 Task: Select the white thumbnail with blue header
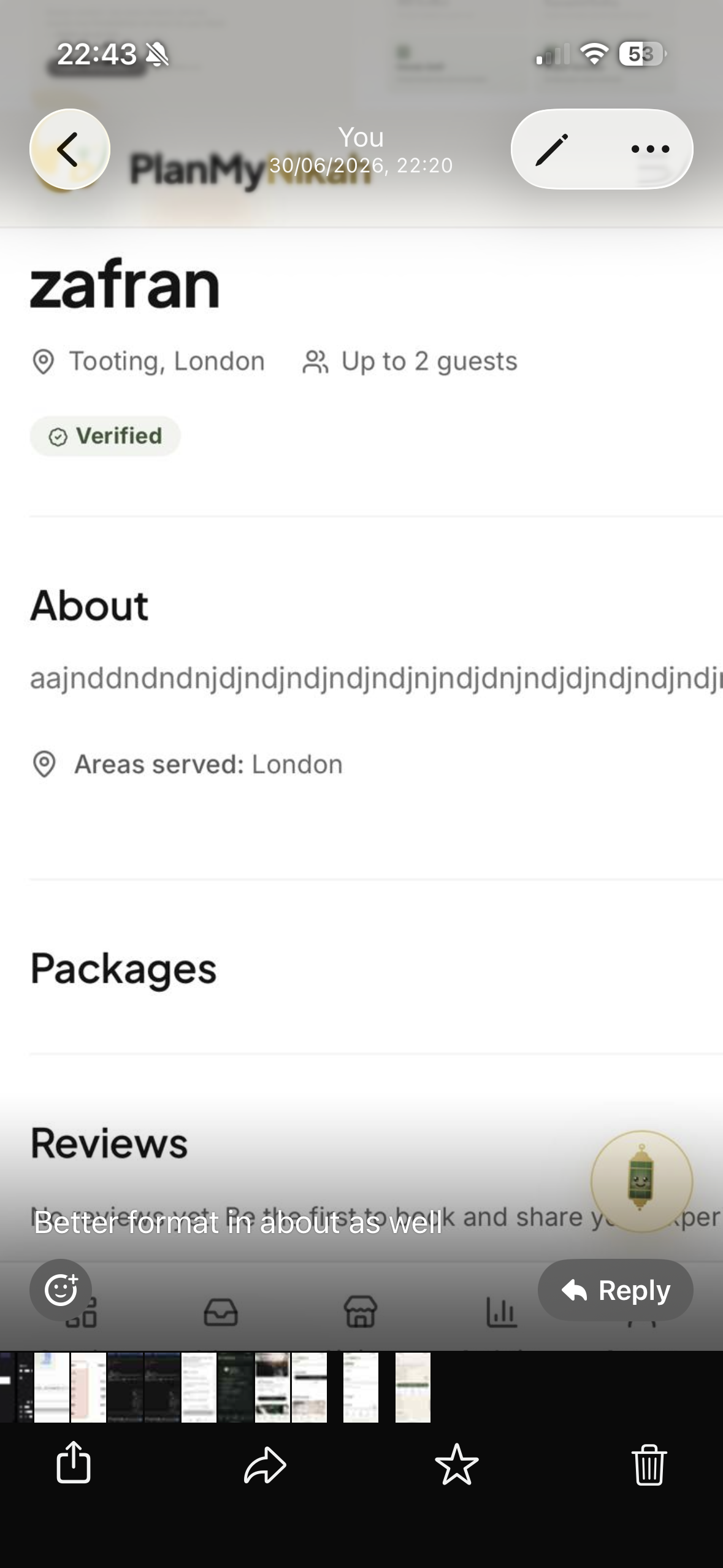pos(52,1387)
